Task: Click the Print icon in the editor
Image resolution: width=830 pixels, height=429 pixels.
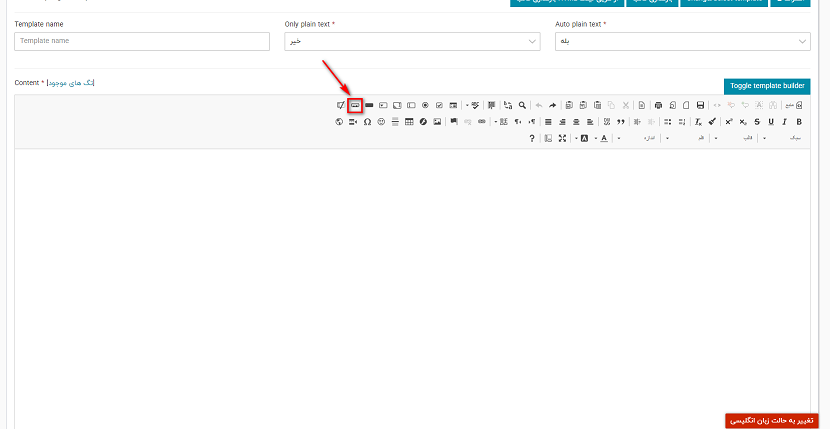Action: pyautogui.click(x=658, y=105)
